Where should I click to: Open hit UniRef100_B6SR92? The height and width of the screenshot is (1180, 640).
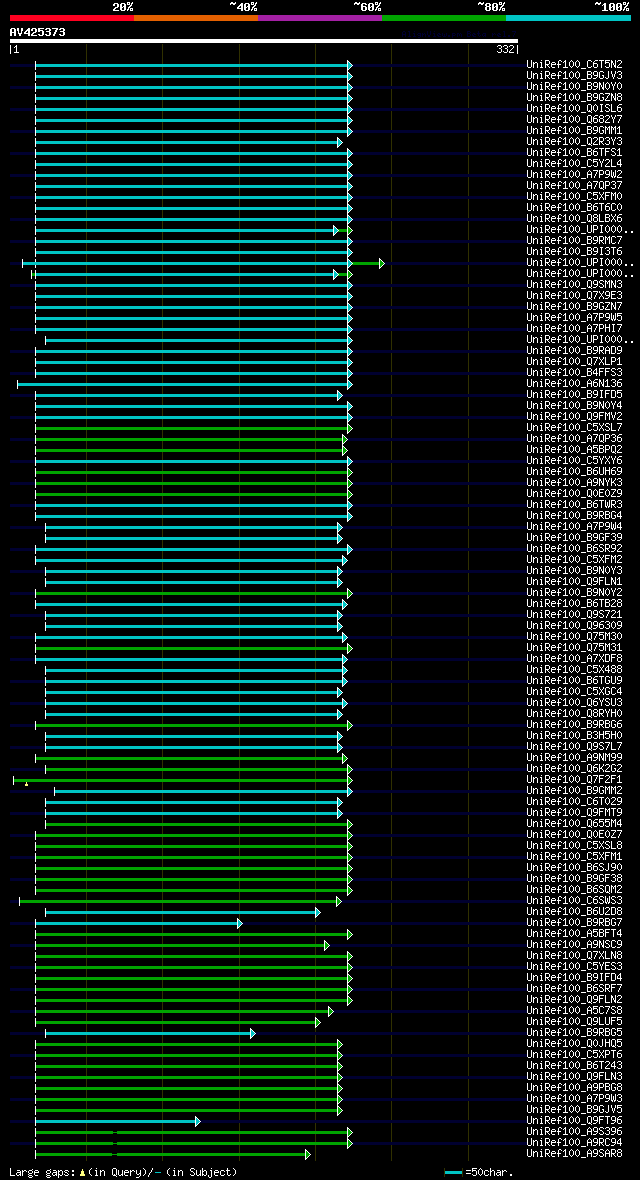pos(574,549)
